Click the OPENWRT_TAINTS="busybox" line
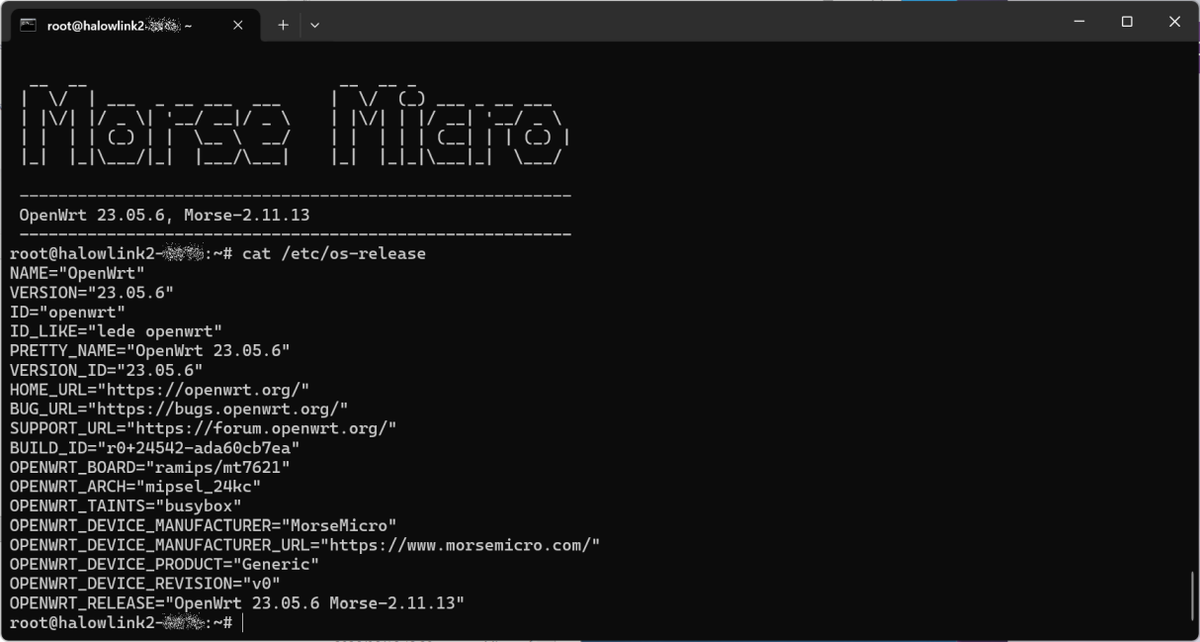Screen dimensions: 1200x642 126,506
